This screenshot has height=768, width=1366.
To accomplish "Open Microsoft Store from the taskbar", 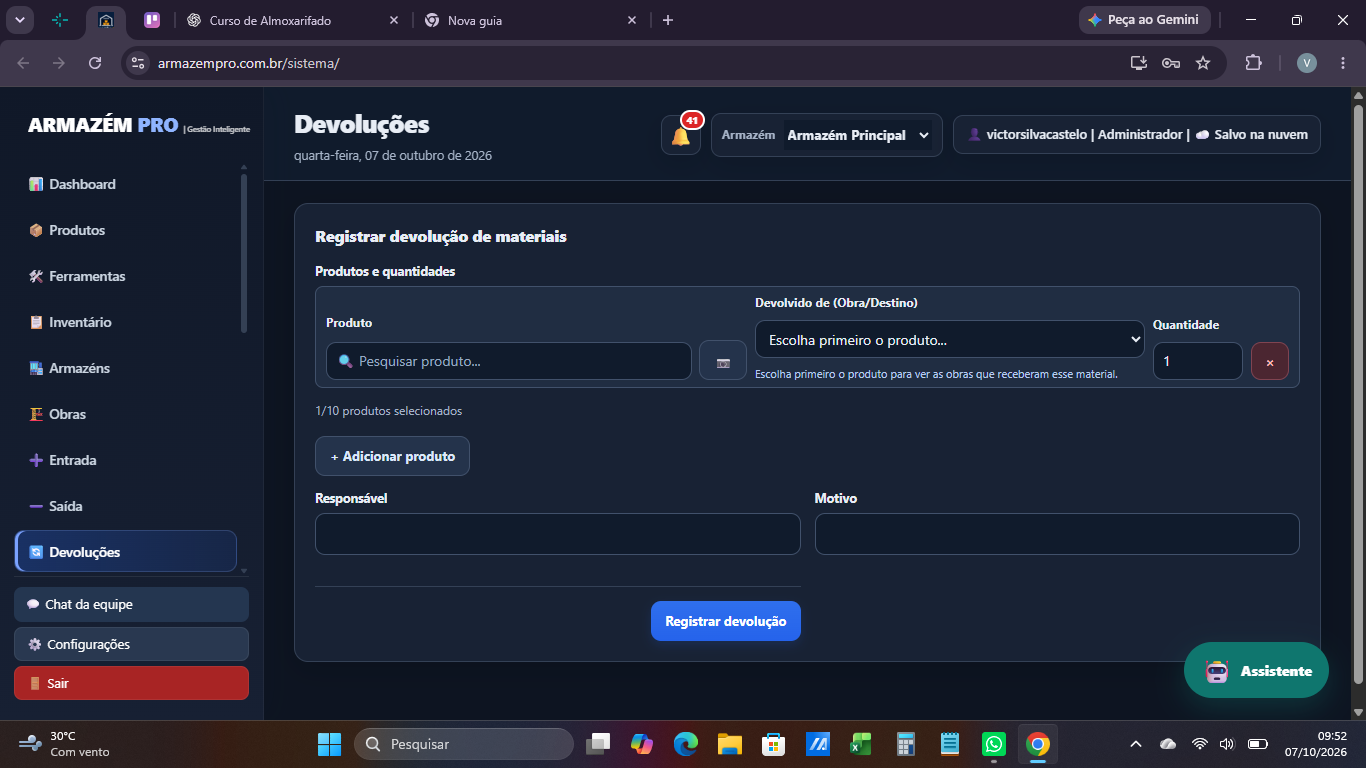I will click(x=773, y=744).
